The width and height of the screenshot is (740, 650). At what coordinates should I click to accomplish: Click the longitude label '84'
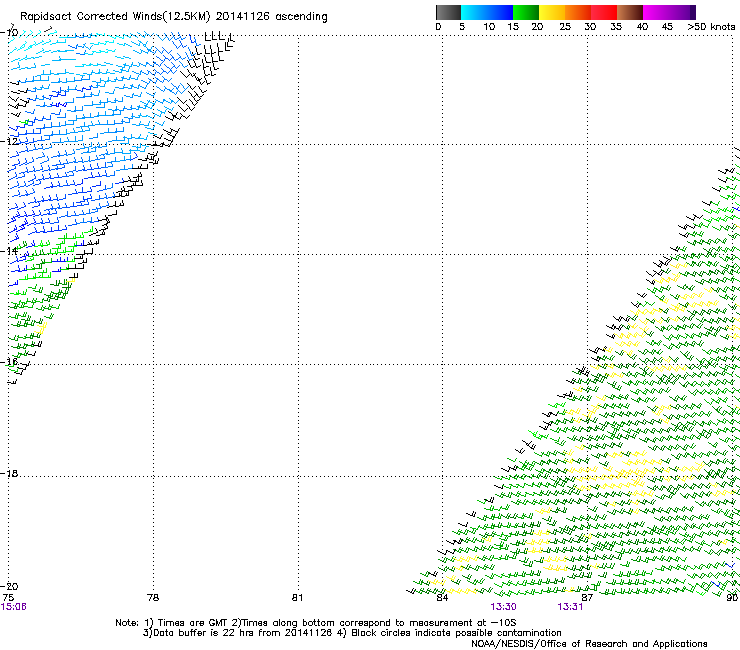[442, 598]
